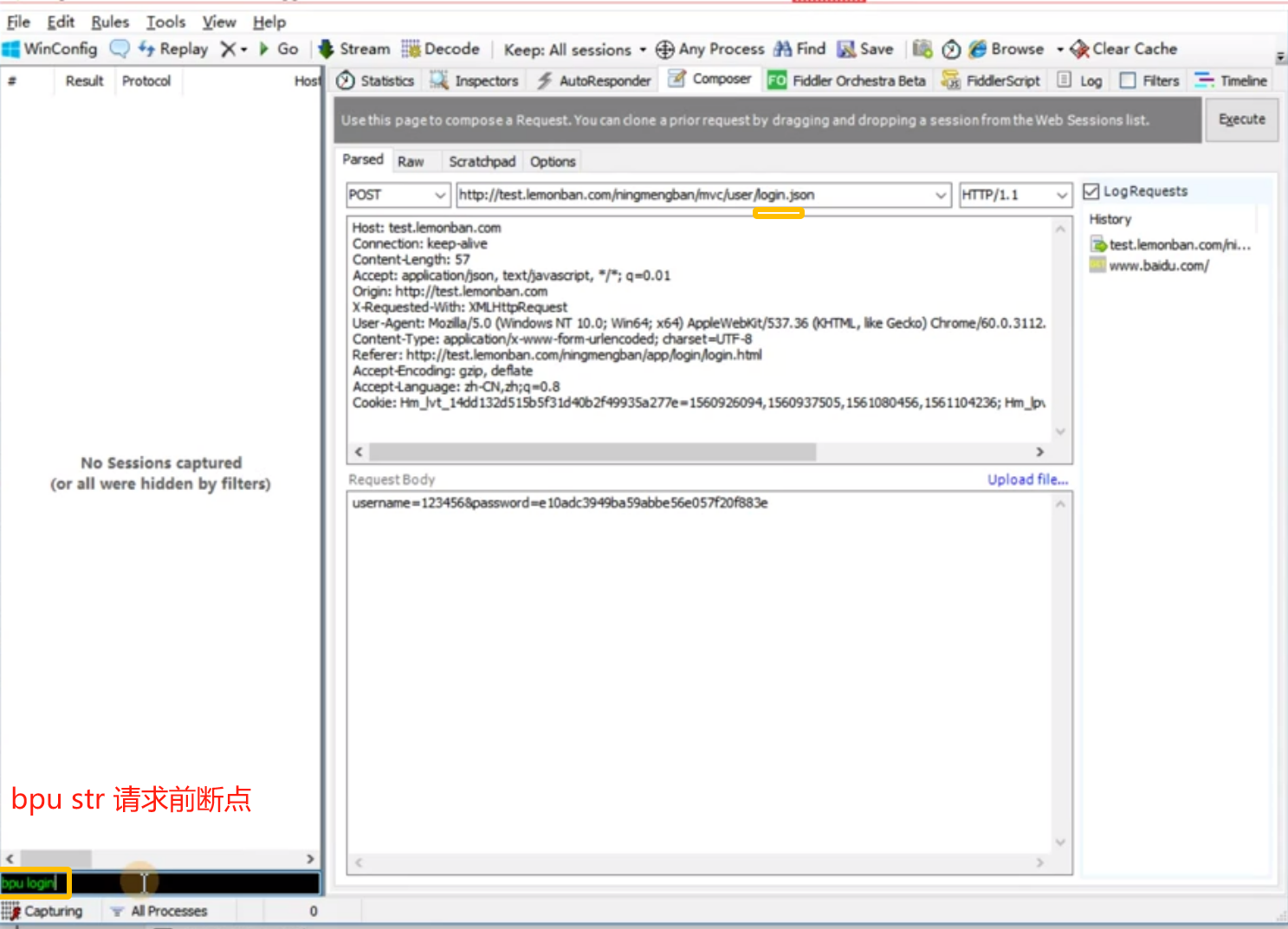This screenshot has height=929, width=1288.
Task: Select the Scratchpad sub-tab
Action: point(482,162)
